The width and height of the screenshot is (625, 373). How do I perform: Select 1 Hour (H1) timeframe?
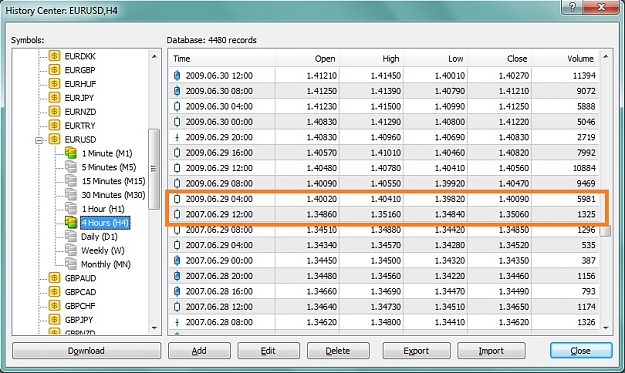103,209
